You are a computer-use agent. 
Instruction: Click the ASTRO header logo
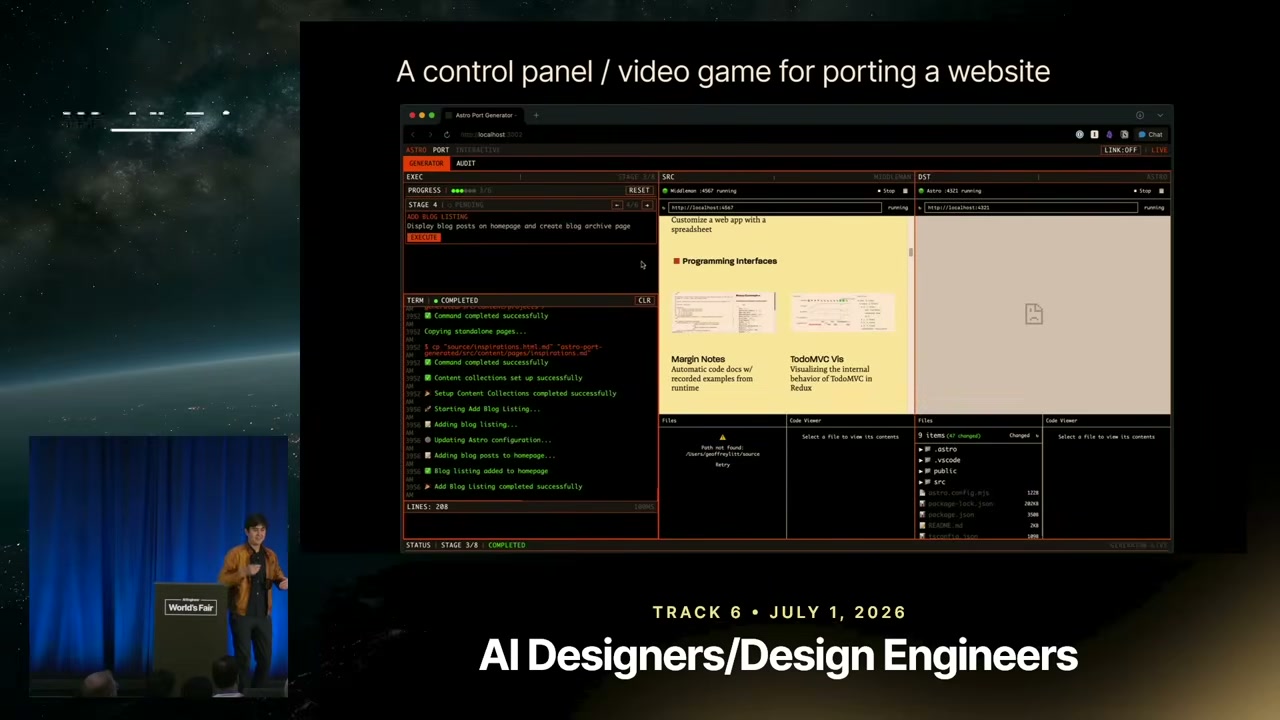[x=416, y=150]
